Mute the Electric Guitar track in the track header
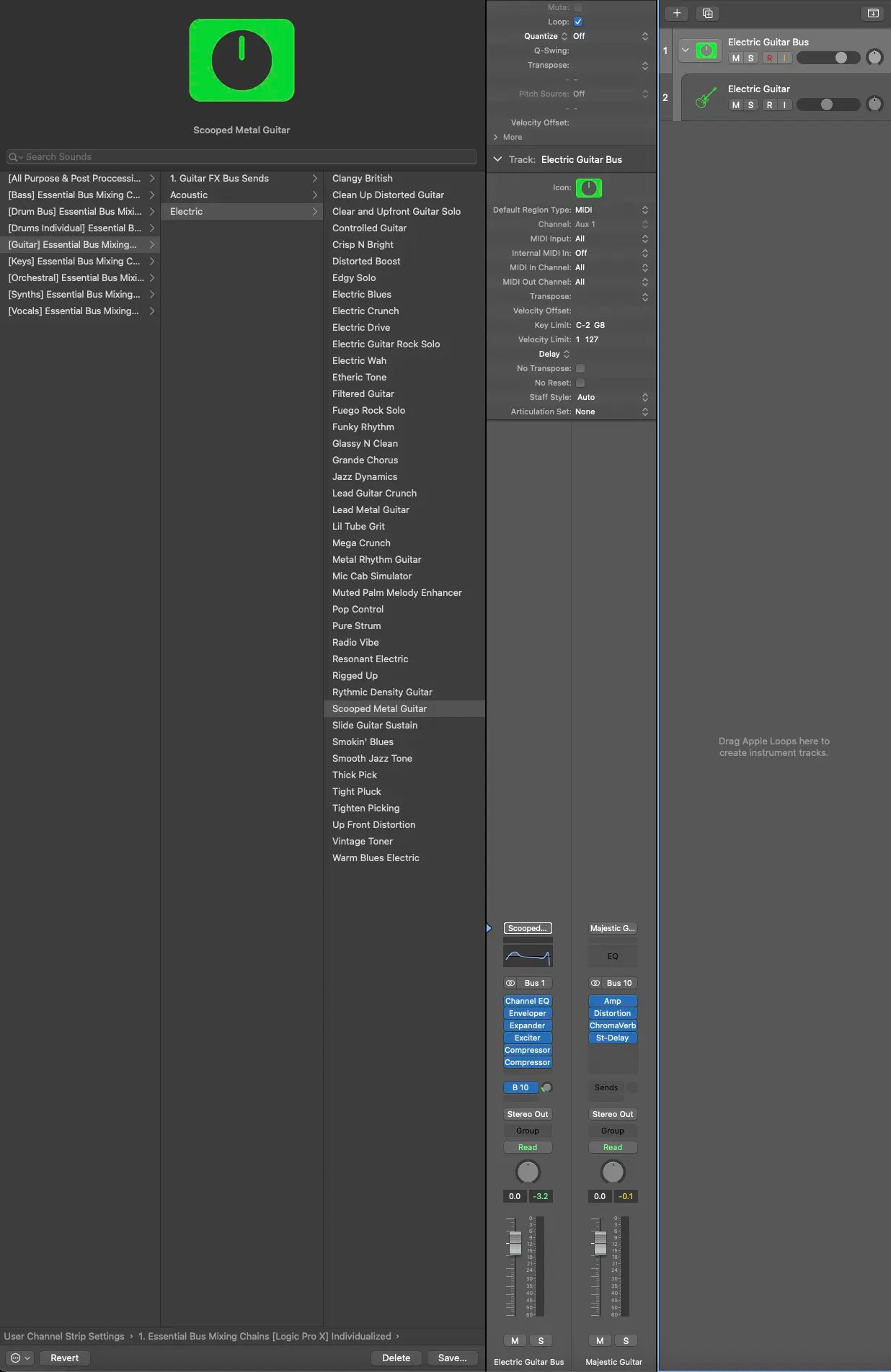Image resolution: width=891 pixels, height=1372 pixels. (x=735, y=105)
